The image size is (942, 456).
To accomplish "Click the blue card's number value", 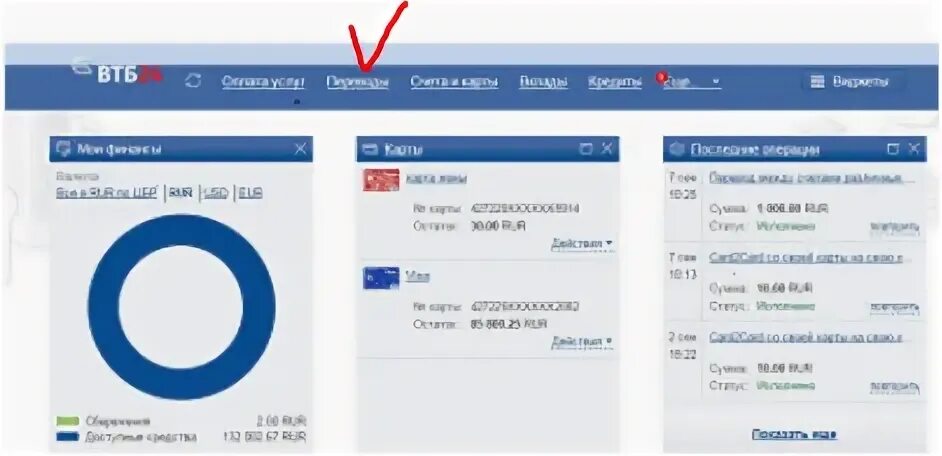I will tap(525, 307).
